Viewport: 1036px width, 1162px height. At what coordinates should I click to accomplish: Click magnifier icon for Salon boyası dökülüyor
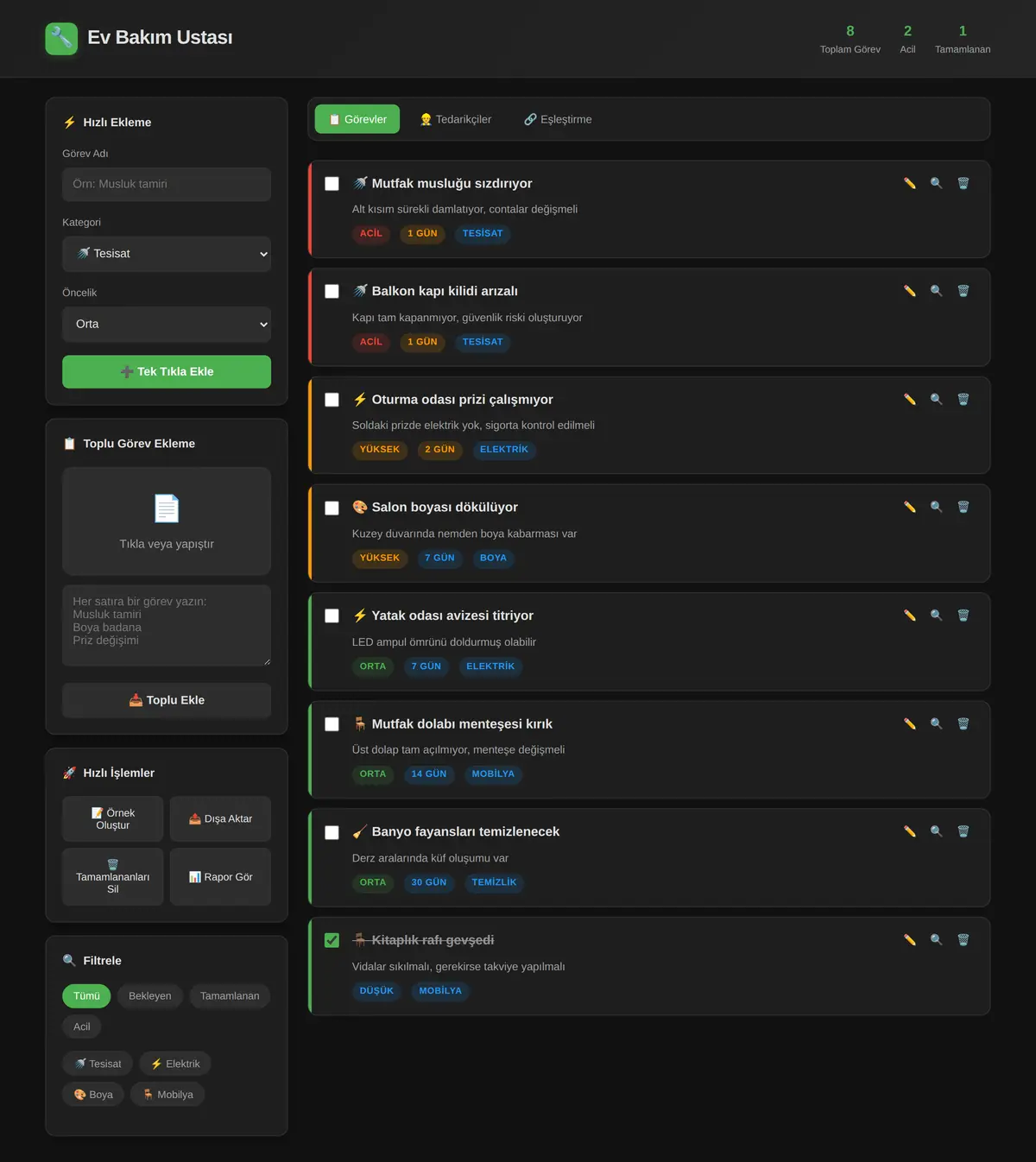[936, 507]
